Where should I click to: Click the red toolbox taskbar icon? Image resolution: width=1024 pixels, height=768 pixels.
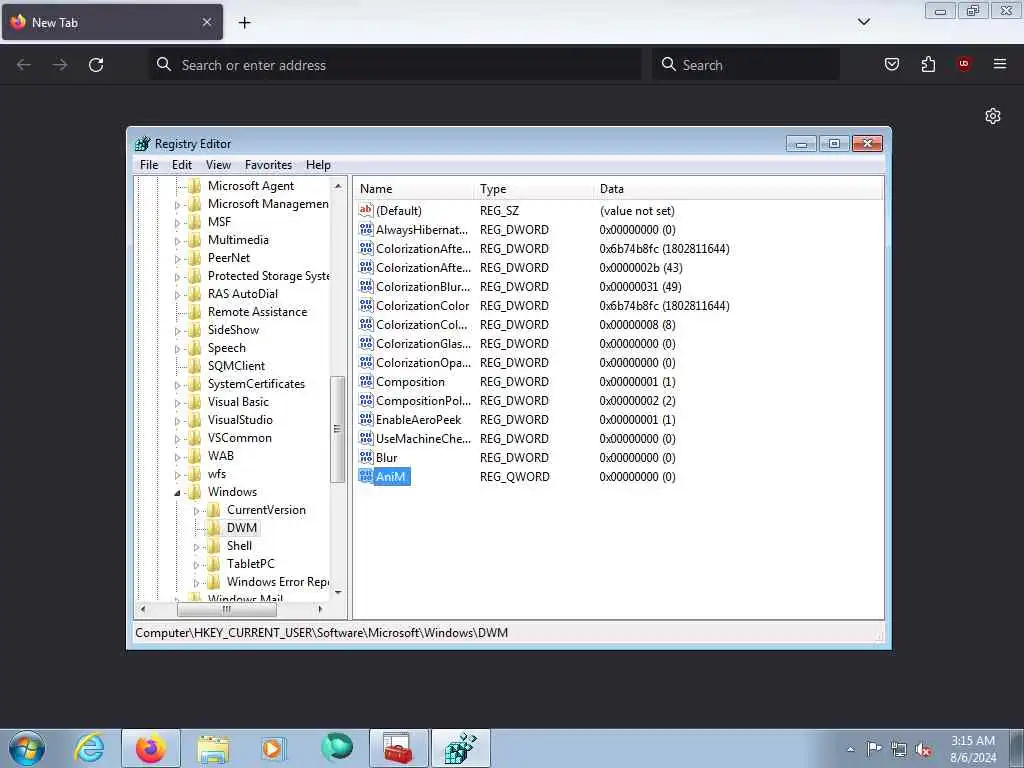coord(398,748)
